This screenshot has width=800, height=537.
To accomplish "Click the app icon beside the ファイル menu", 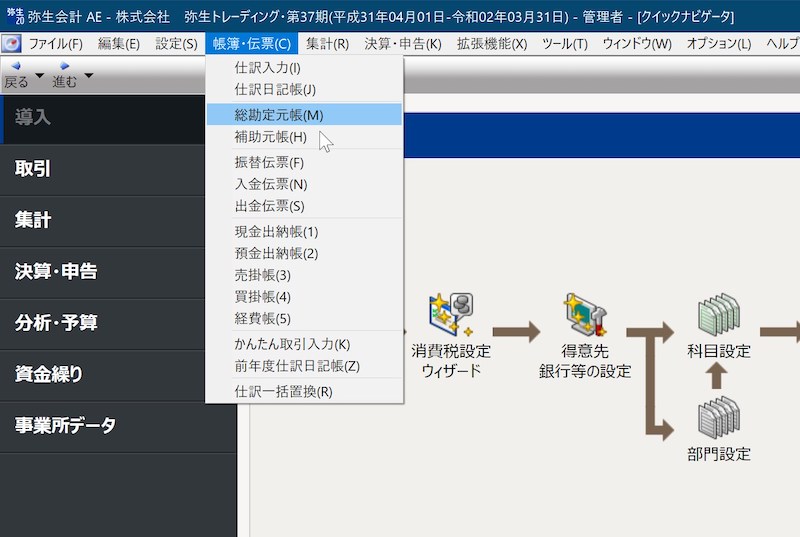I will tap(11, 43).
